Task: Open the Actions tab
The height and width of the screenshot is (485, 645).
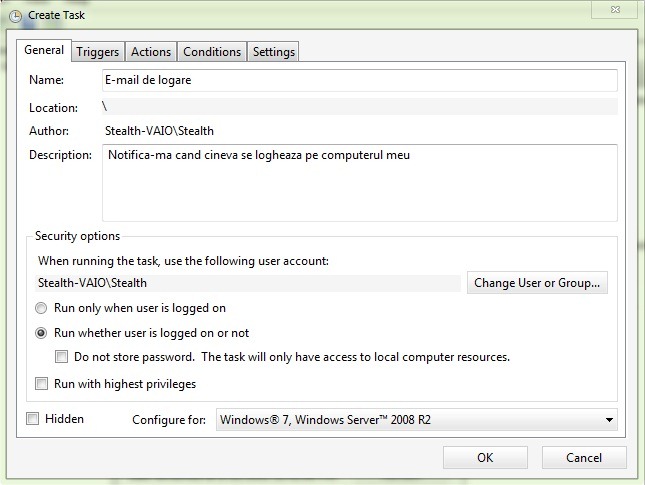Action: pyautogui.click(x=151, y=52)
